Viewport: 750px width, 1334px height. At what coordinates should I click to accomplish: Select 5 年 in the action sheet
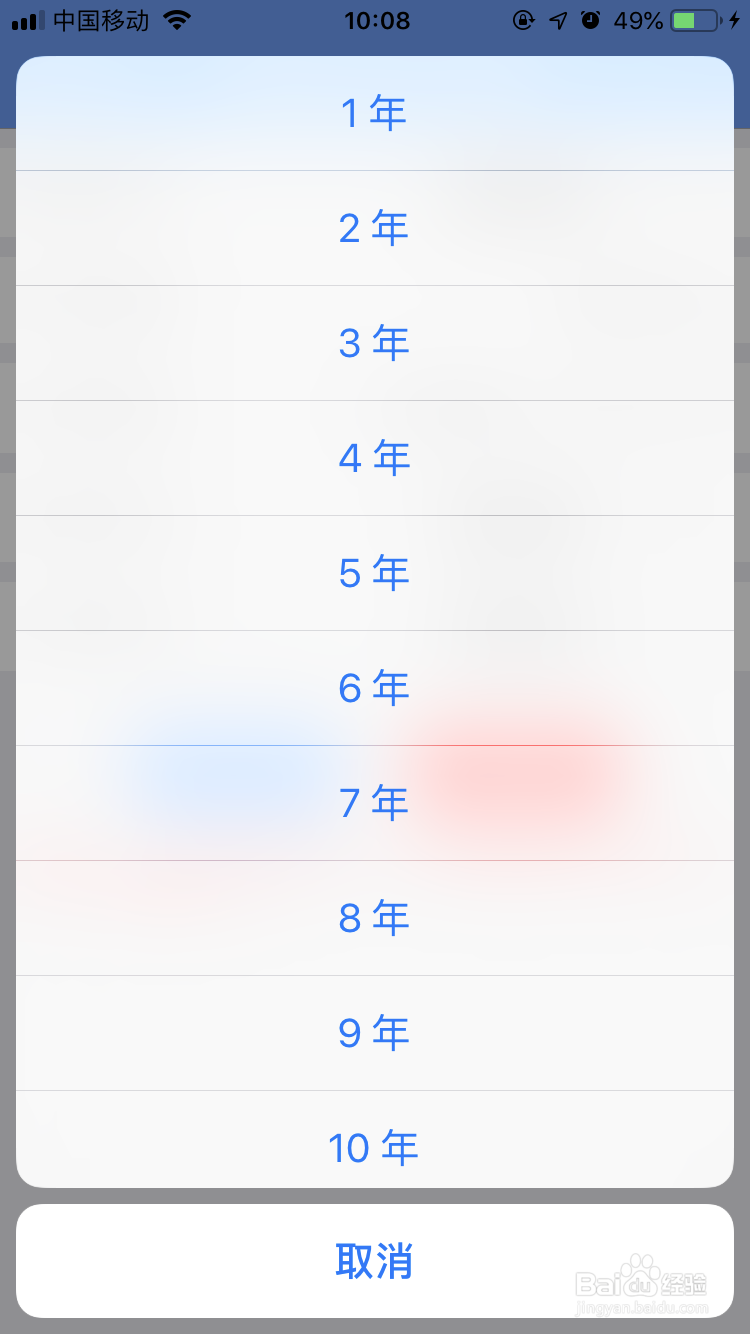coord(374,574)
